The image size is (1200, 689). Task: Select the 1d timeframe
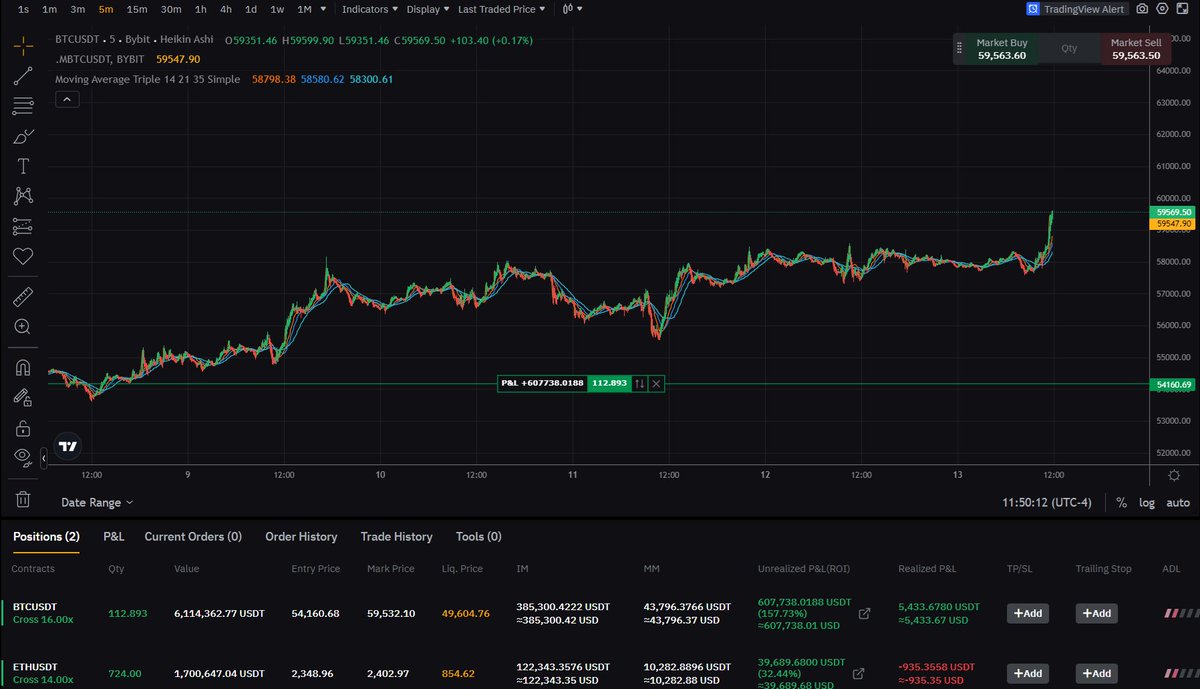(x=251, y=9)
